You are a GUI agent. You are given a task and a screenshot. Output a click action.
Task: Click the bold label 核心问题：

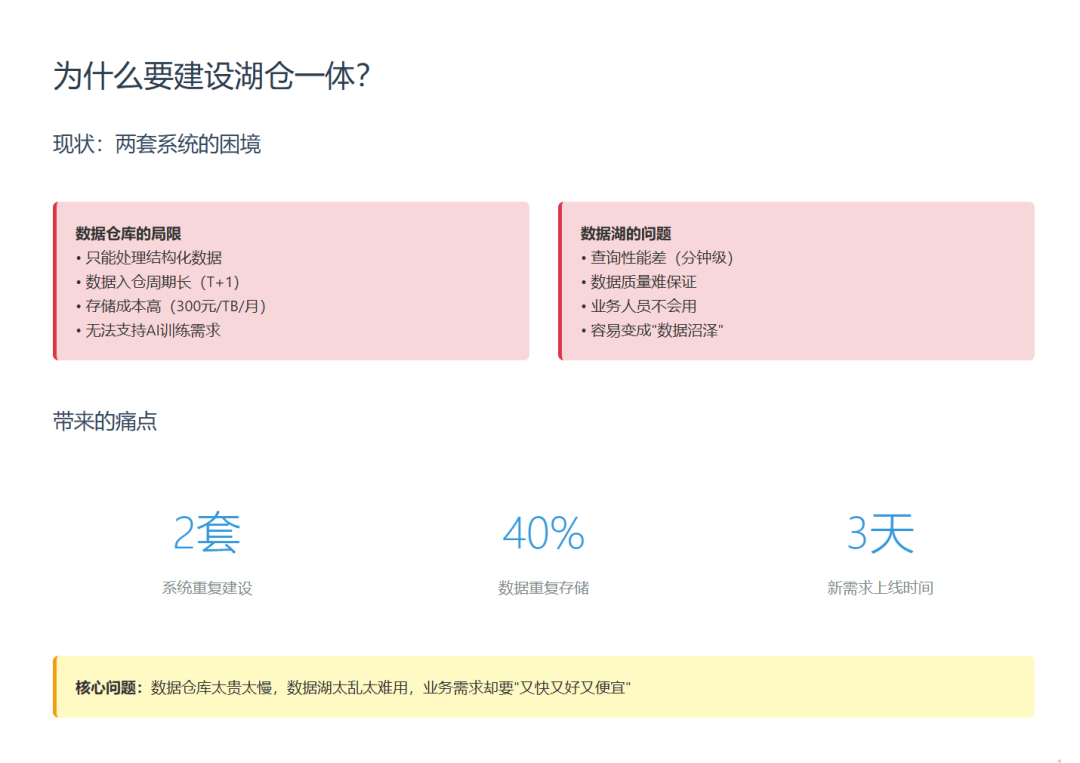click(110, 687)
